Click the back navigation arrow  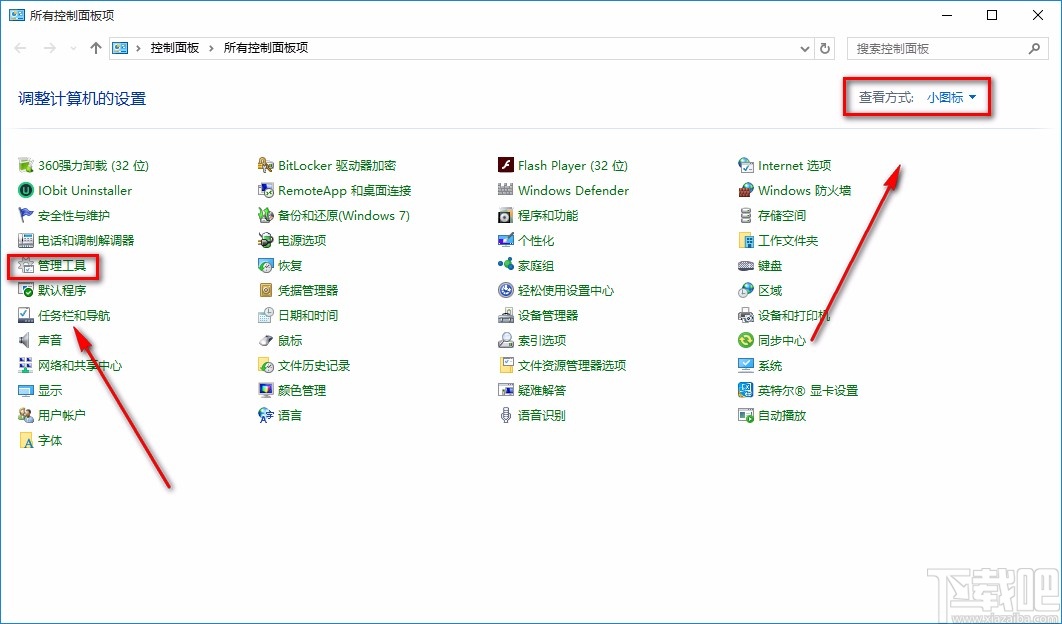coord(20,47)
